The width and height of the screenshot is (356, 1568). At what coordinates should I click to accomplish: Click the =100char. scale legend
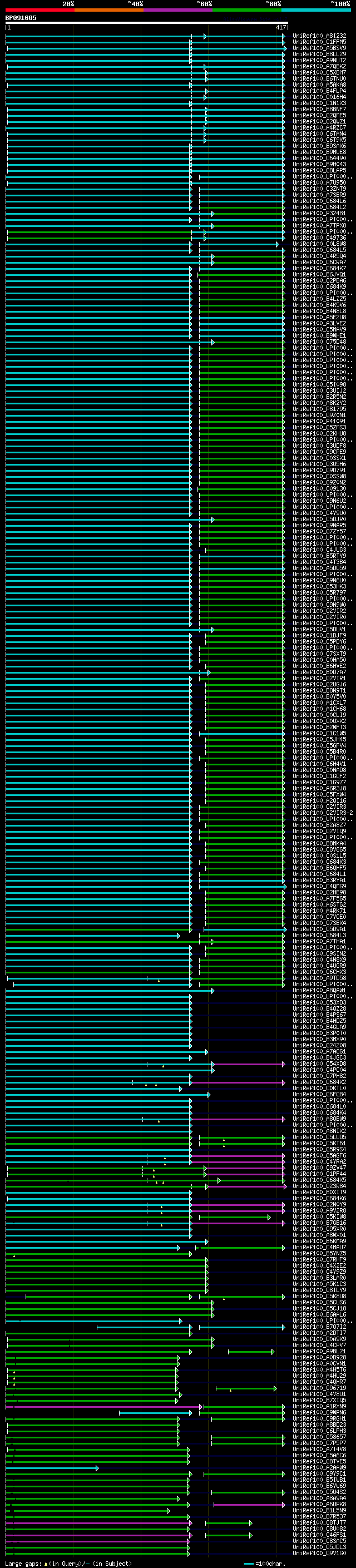[264, 1564]
